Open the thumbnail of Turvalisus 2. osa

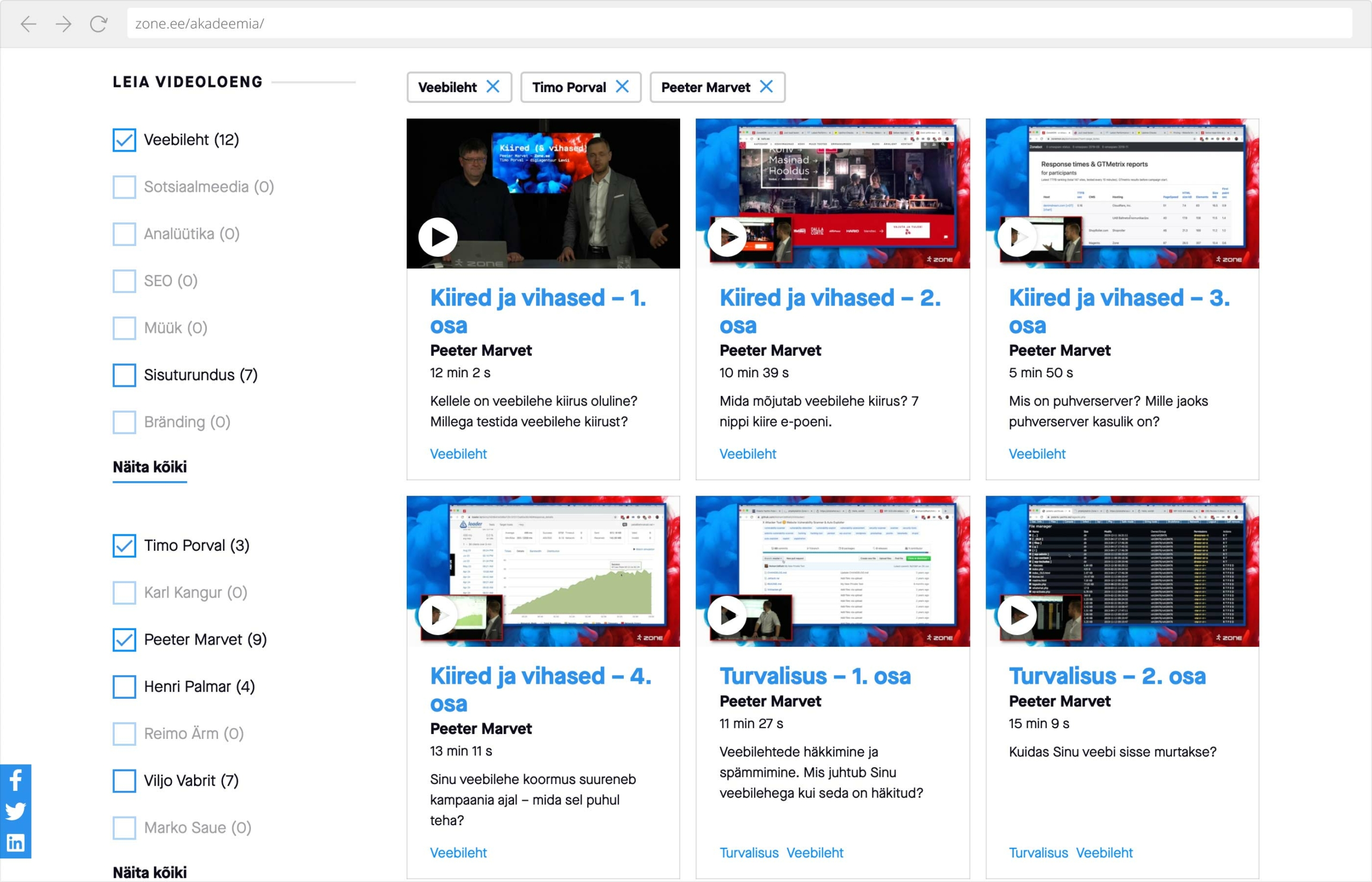(x=1122, y=571)
